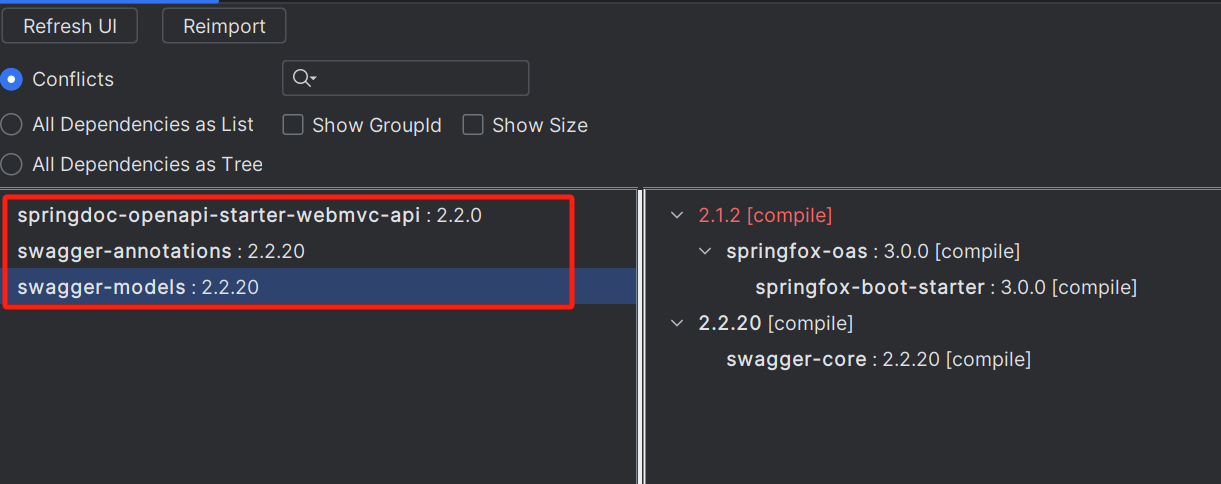Viewport: 1221px width, 484px height.
Task: Enable the Show Size checkbox
Action: pyautogui.click(x=473, y=125)
